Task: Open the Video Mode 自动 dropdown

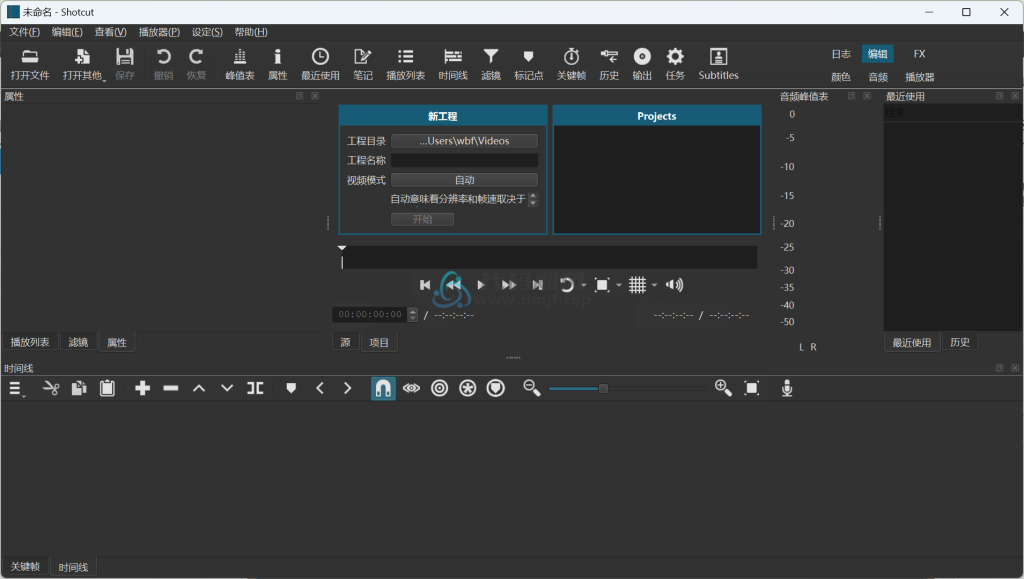Action: click(464, 180)
